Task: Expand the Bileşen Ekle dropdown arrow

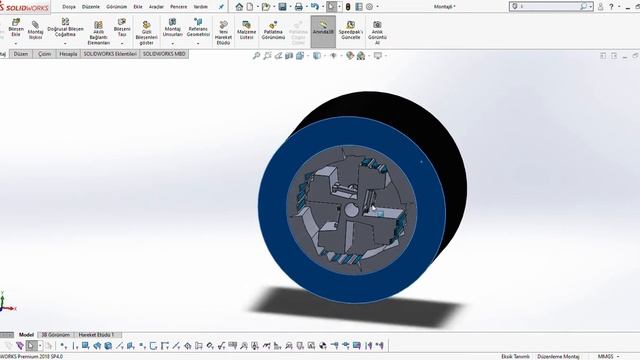Action: tap(16, 43)
